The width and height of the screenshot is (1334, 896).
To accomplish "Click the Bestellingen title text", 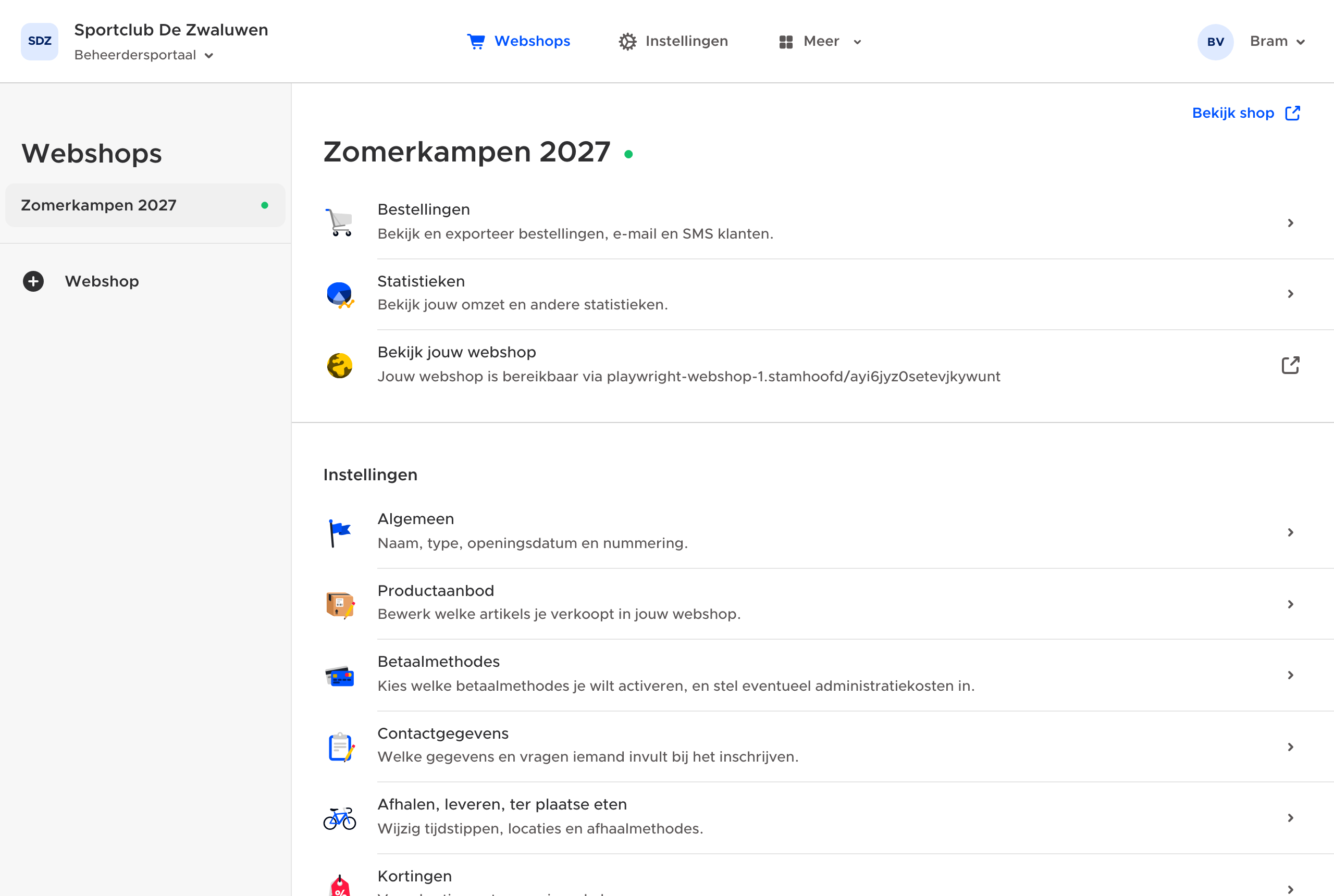I will pos(424,210).
